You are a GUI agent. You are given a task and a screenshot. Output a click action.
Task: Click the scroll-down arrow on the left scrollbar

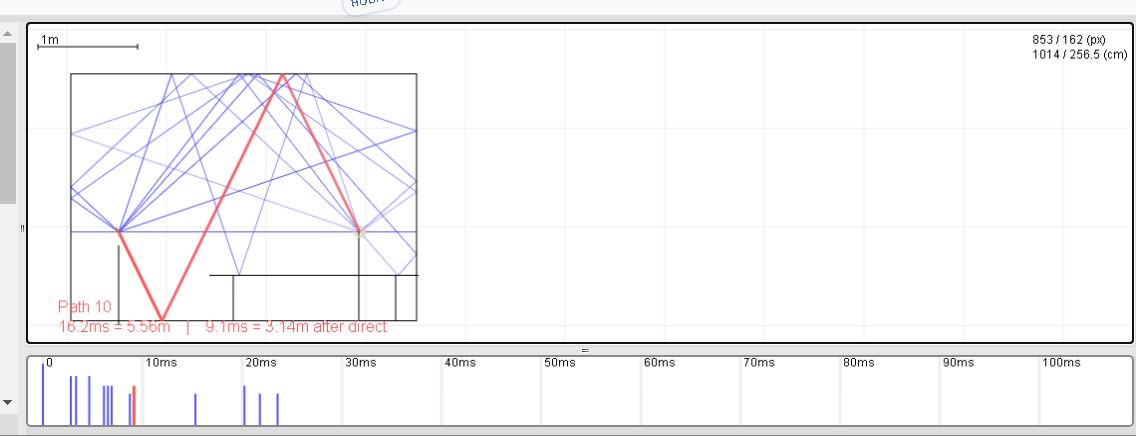[x=8, y=401]
